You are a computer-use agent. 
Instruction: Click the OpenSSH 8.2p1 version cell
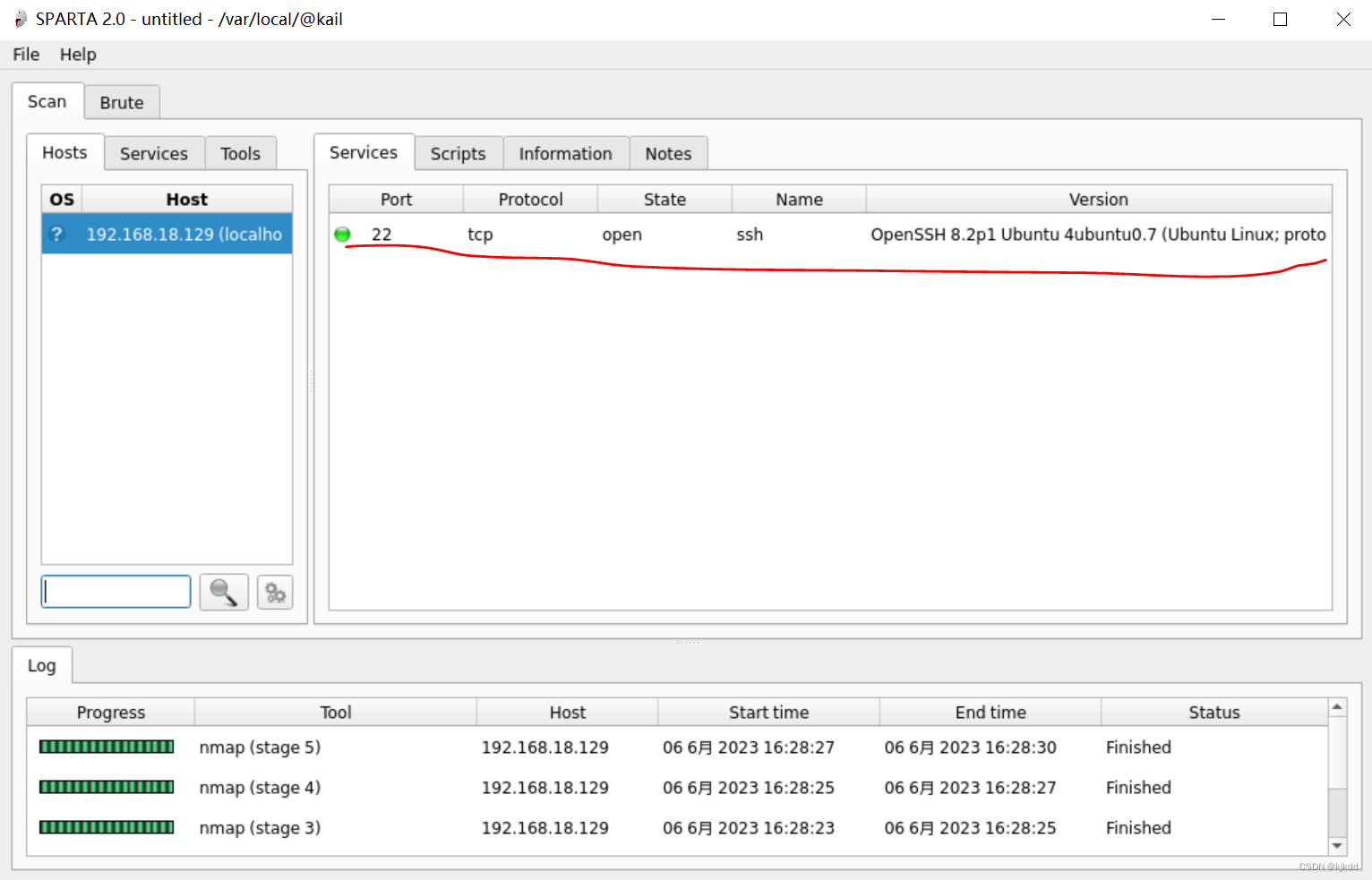point(1099,235)
